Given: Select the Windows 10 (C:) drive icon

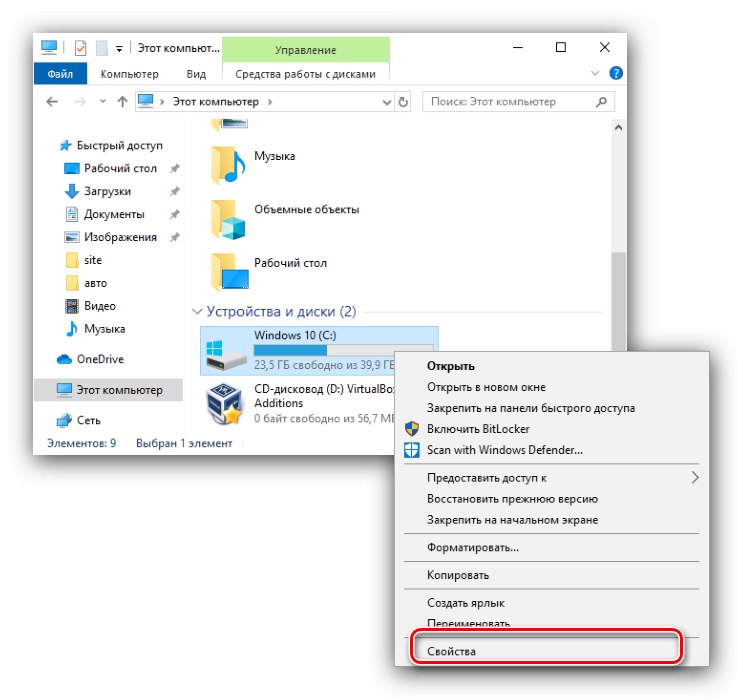Looking at the screenshot, I should (227, 354).
